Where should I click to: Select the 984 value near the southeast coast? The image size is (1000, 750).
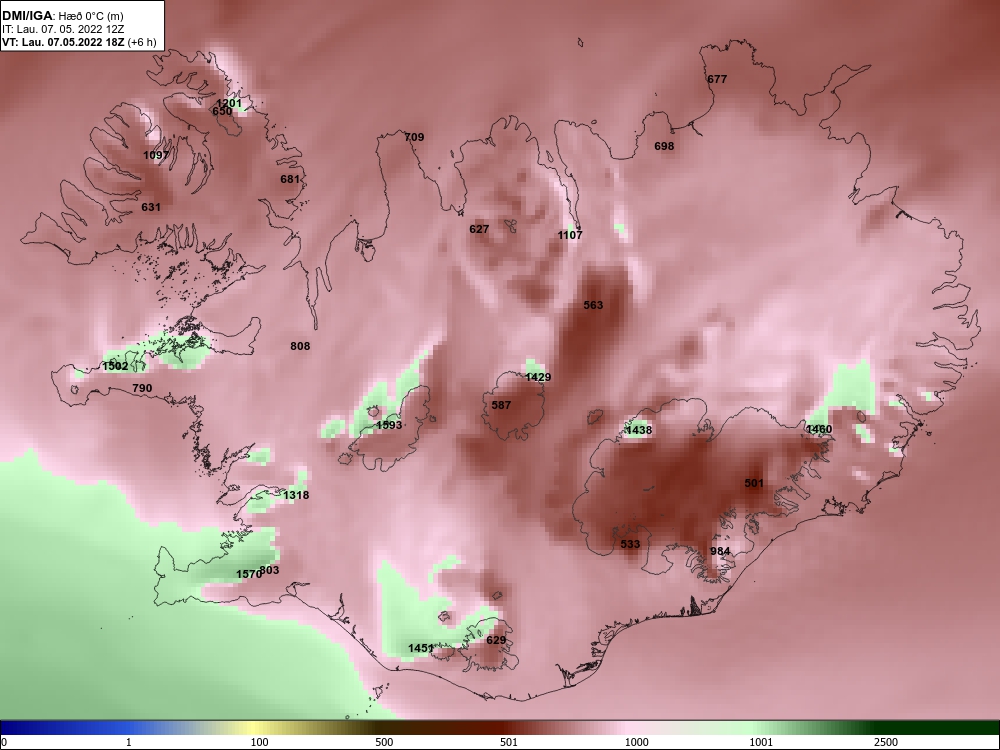pyautogui.click(x=720, y=551)
